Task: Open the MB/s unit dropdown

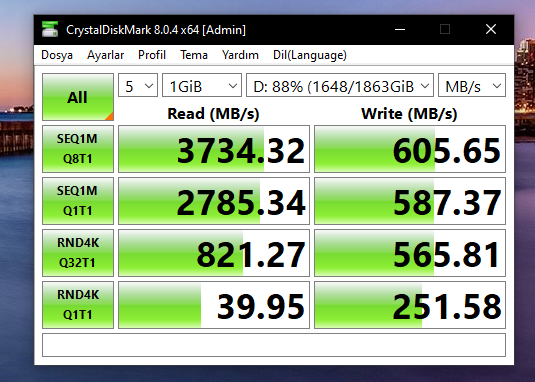Action: pos(472,85)
